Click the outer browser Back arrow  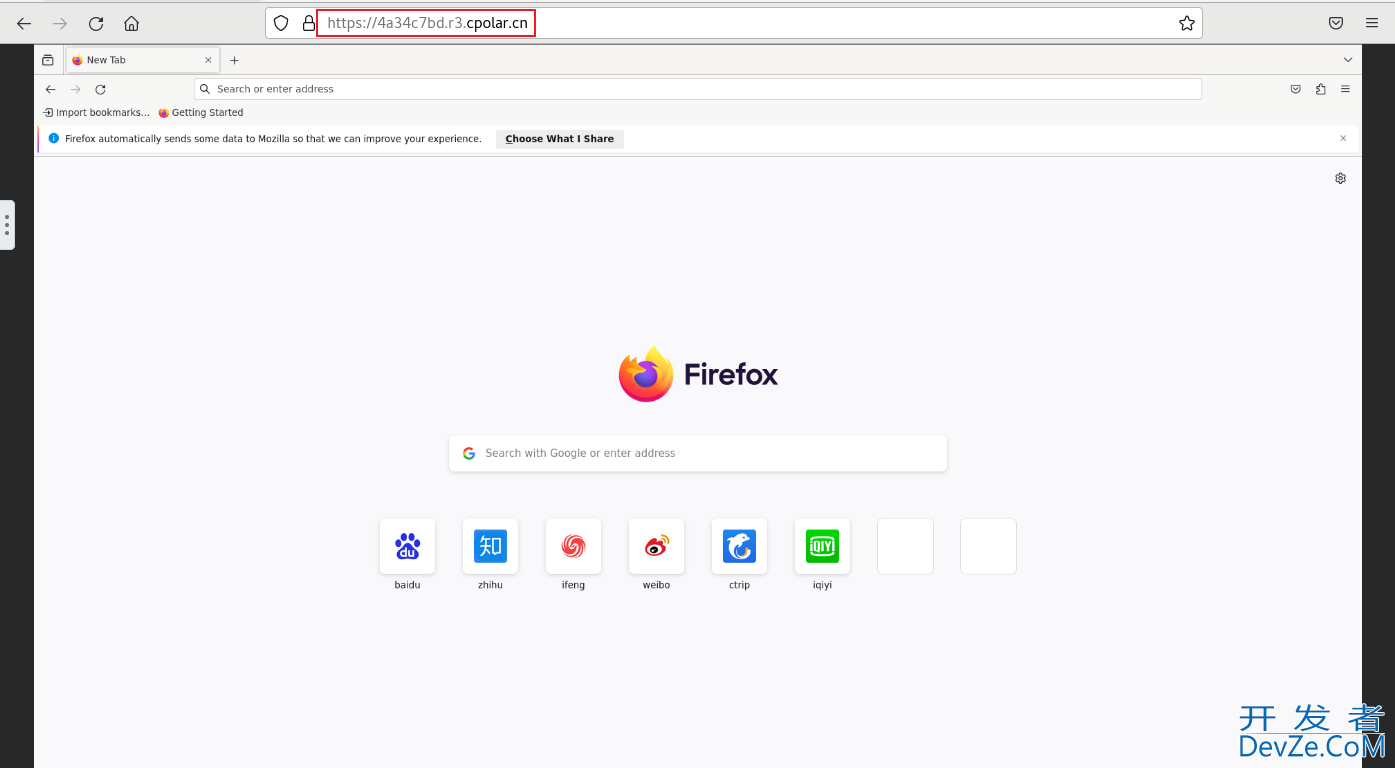coord(24,23)
